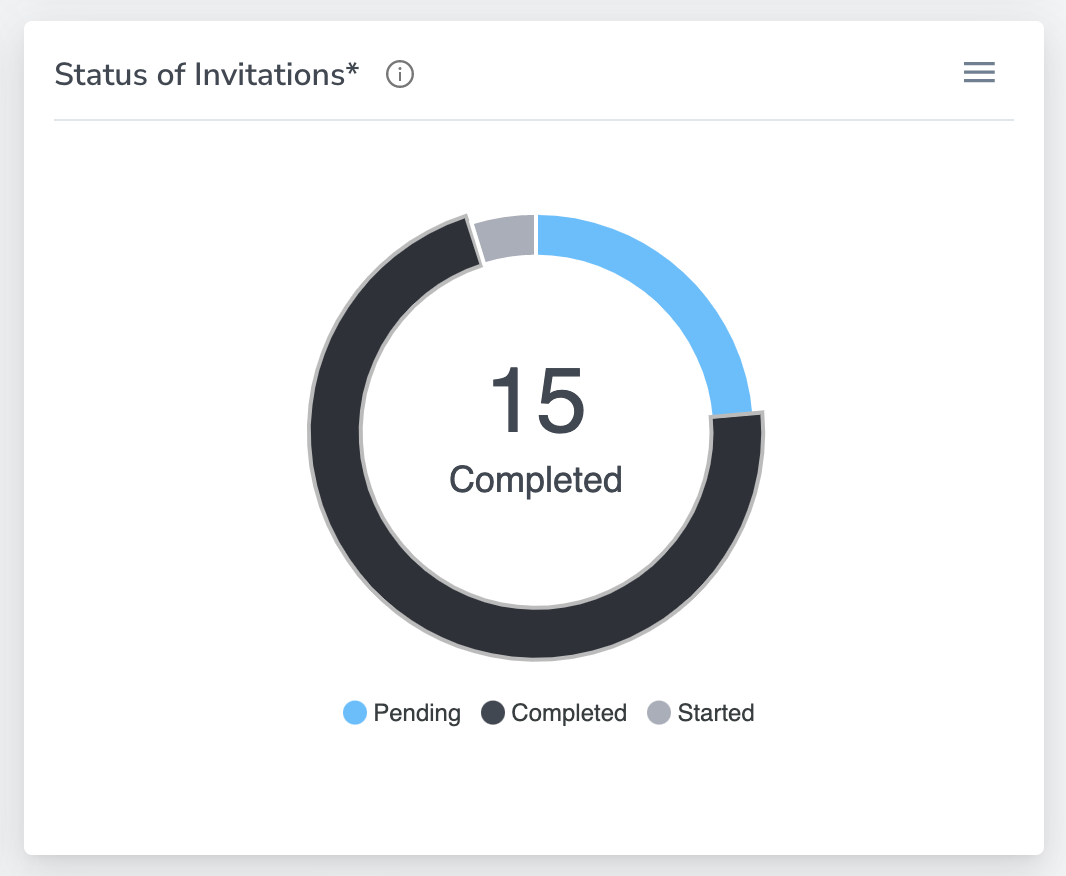Click the info icon beside Status of Invitations
The height and width of the screenshot is (876, 1066).
coord(400,75)
